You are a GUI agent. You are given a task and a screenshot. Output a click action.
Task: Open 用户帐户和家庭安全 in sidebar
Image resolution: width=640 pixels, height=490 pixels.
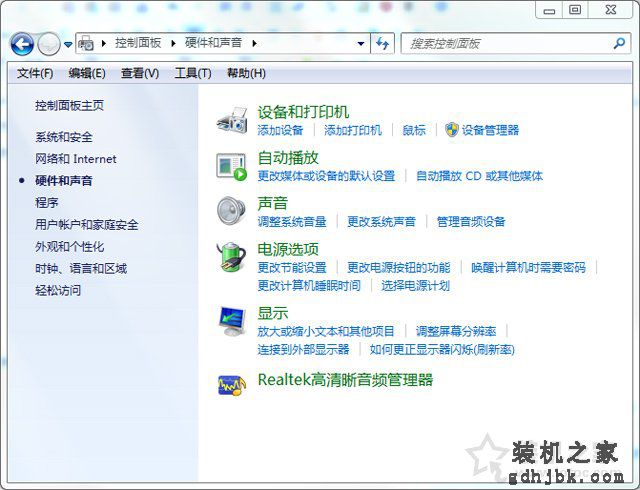point(87,225)
